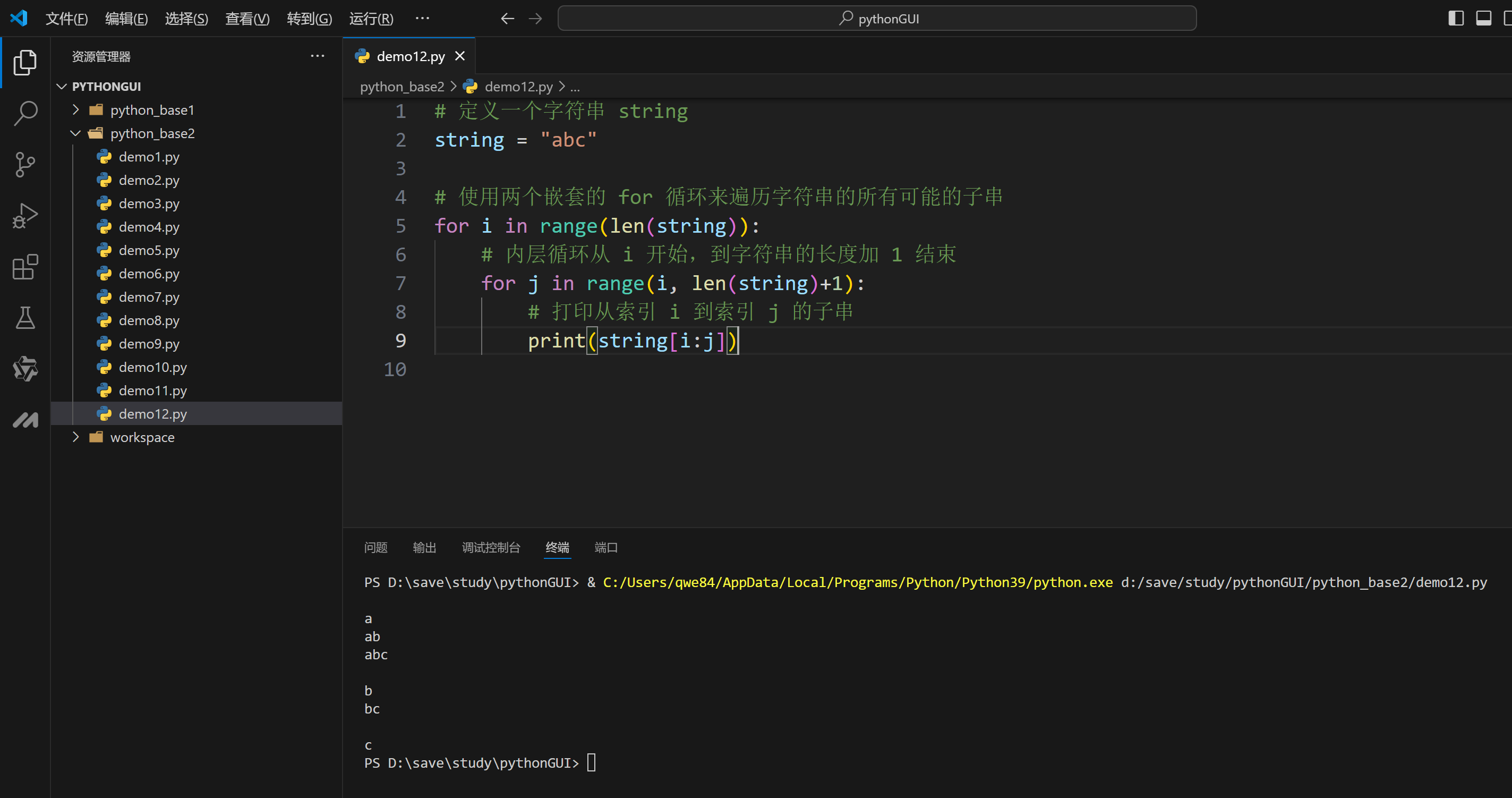Toggle the primary sidebar visibility

[x=1456, y=18]
